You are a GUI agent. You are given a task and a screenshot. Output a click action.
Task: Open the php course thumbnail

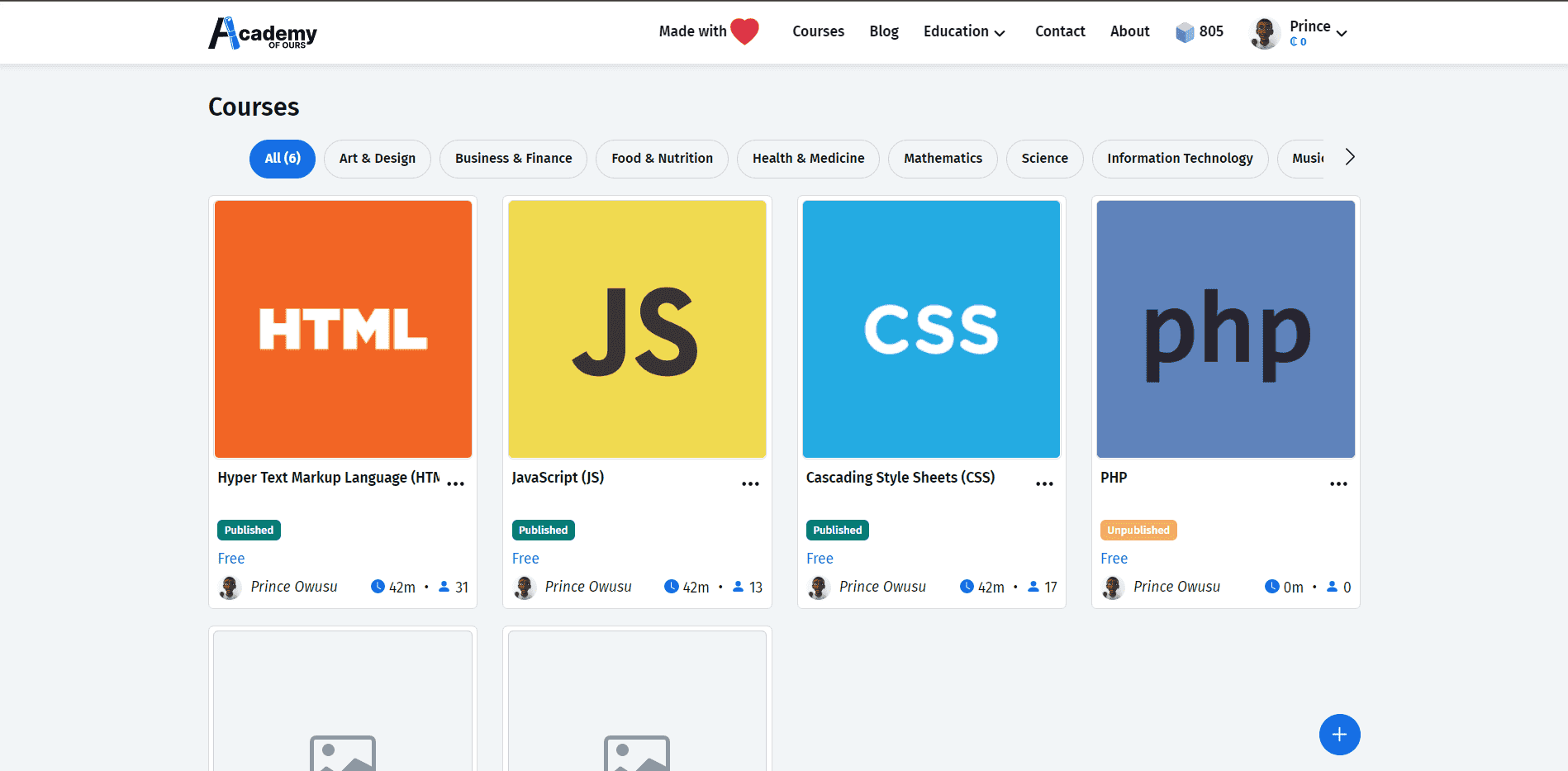(1226, 329)
